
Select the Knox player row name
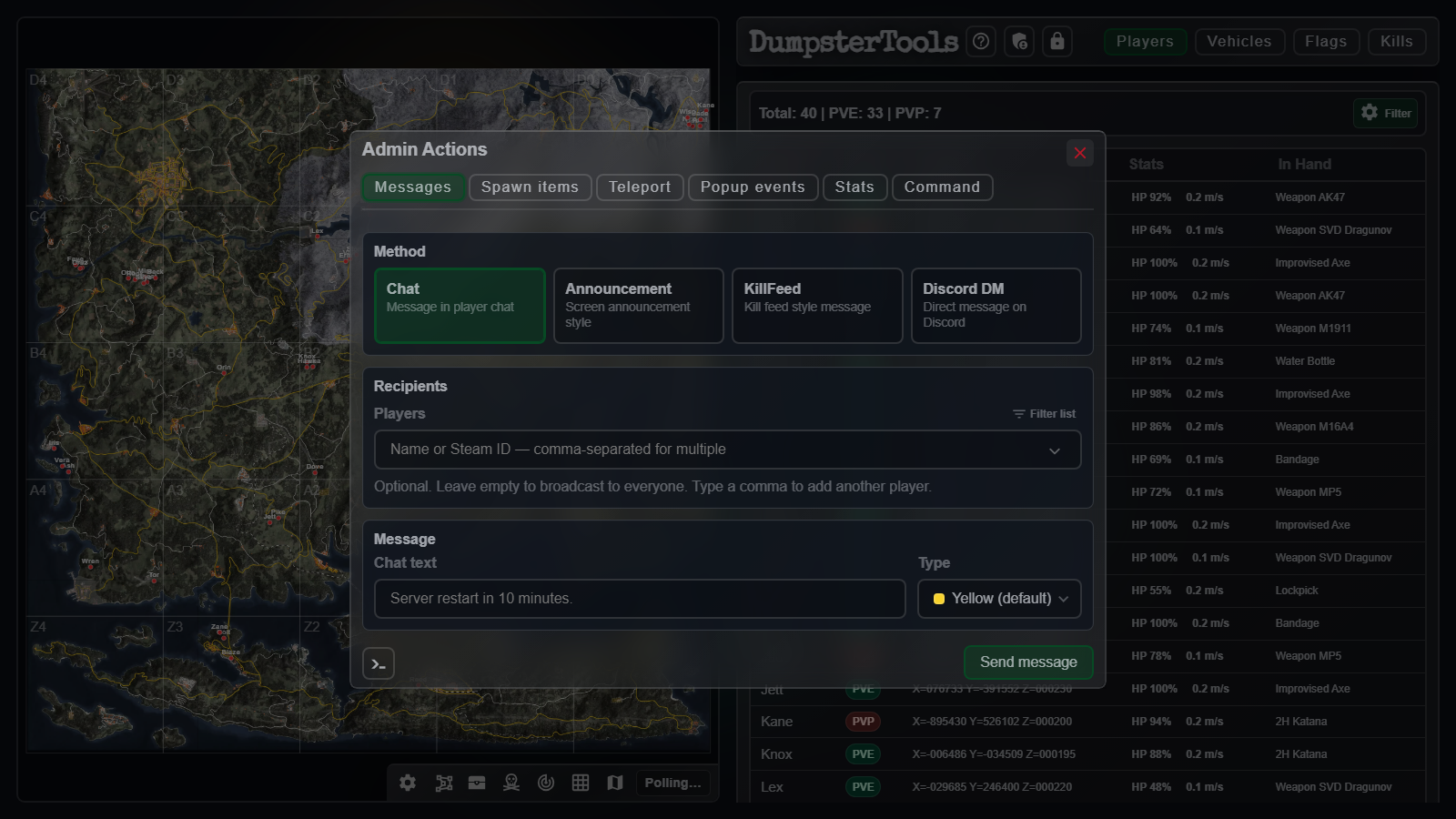click(776, 754)
